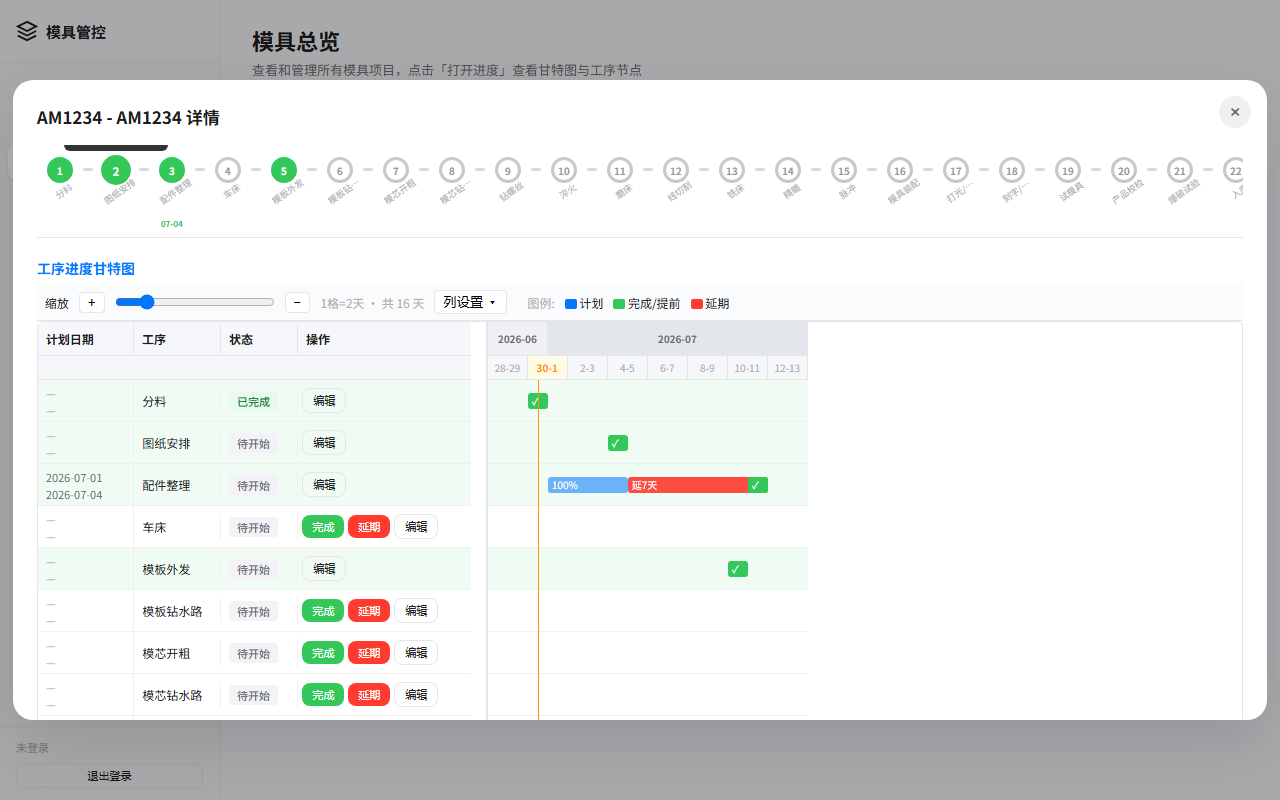Click the 计划日期 column header
The width and height of the screenshot is (1280, 800).
86,339
